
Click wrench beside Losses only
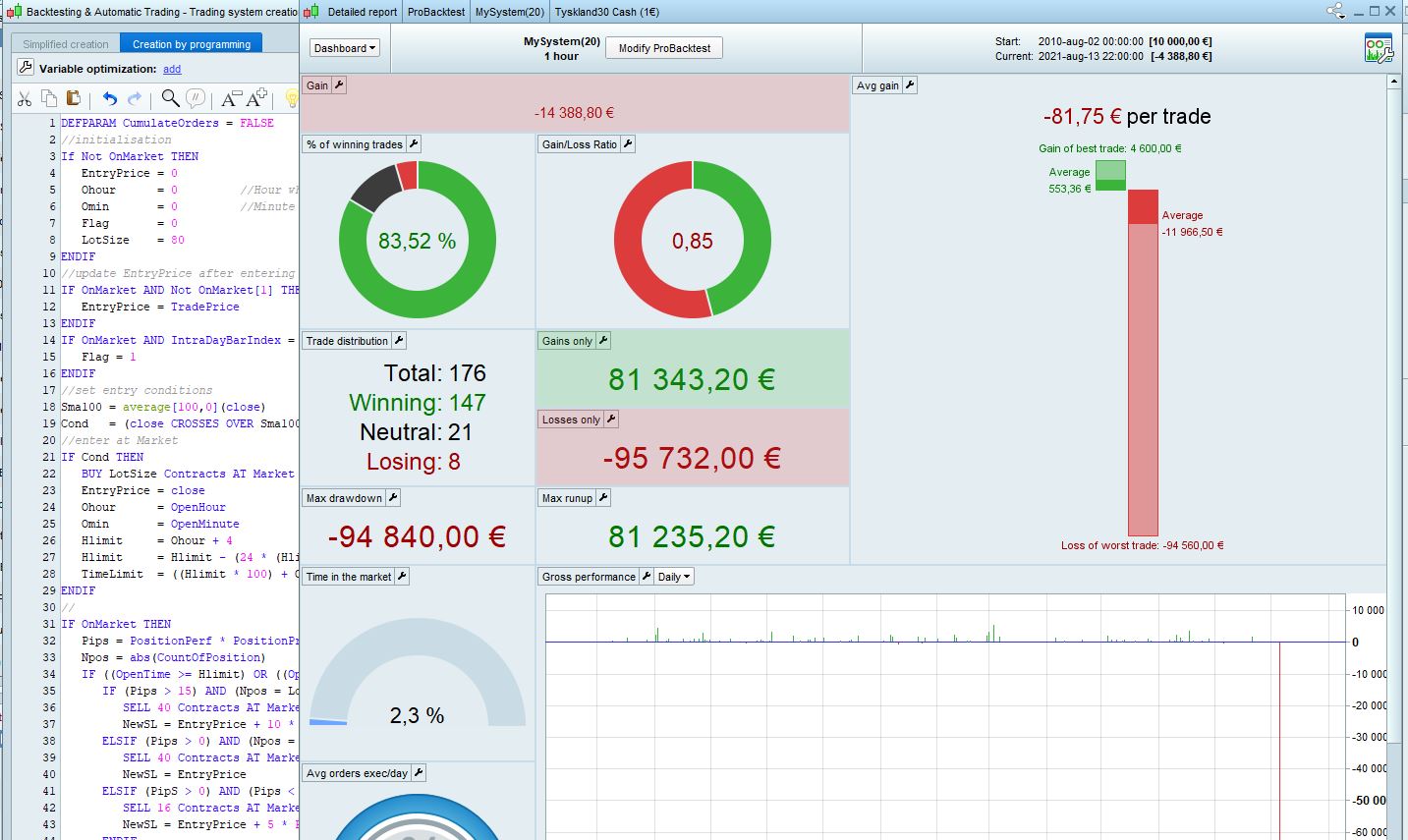pos(611,420)
